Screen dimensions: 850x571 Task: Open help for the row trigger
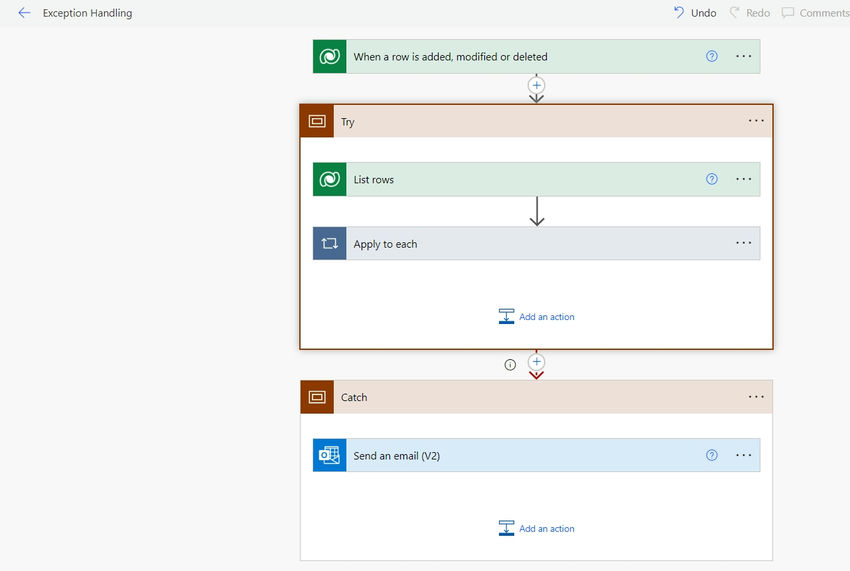[x=712, y=56]
